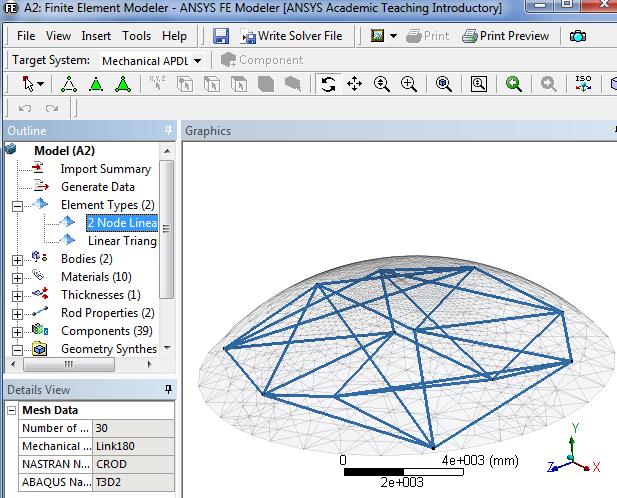Select the selection mode cursor tool
Viewport: 617px width, 498px height.
coord(28,84)
